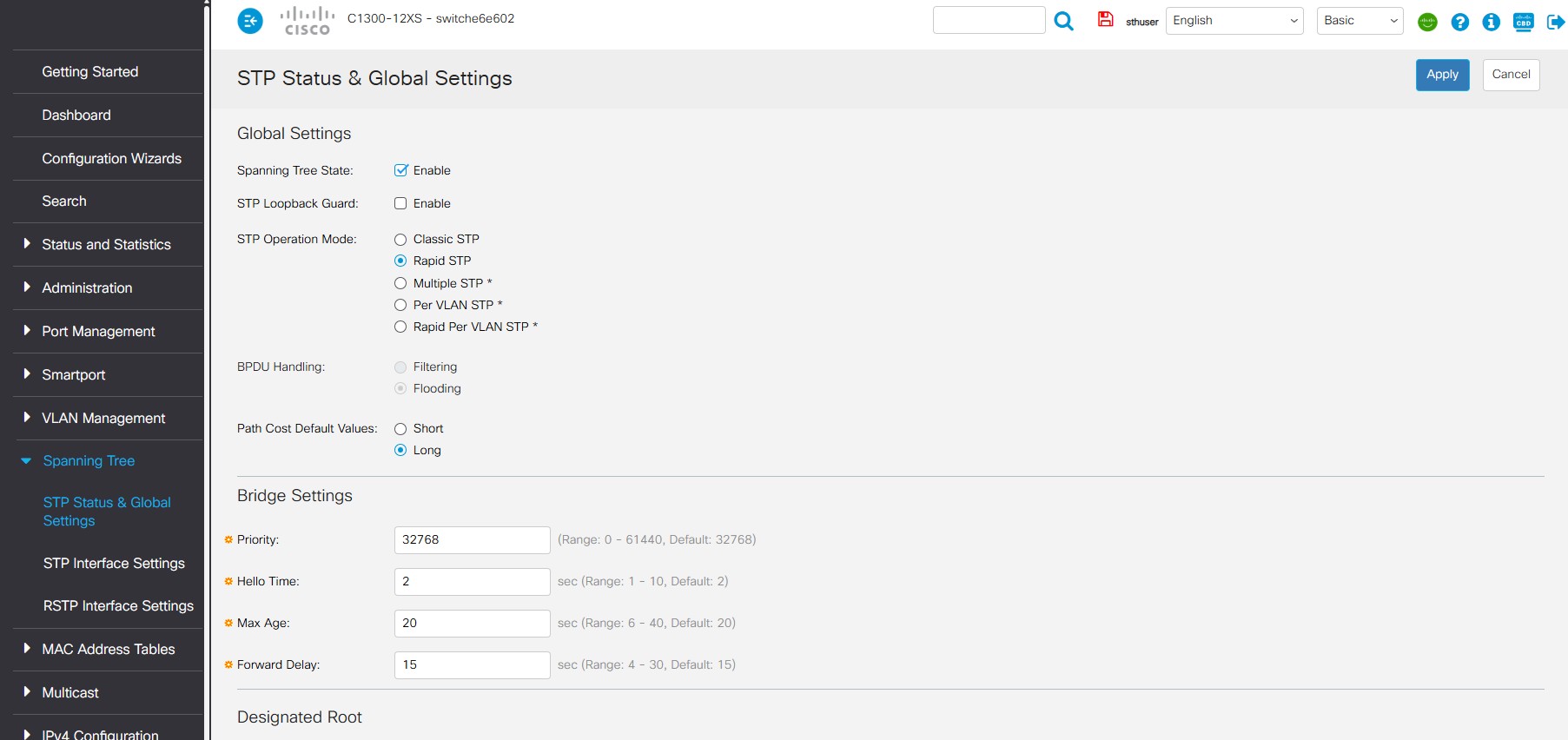Click the header search input field
The width and height of the screenshot is (1568, 740).
tap(989, 20)
